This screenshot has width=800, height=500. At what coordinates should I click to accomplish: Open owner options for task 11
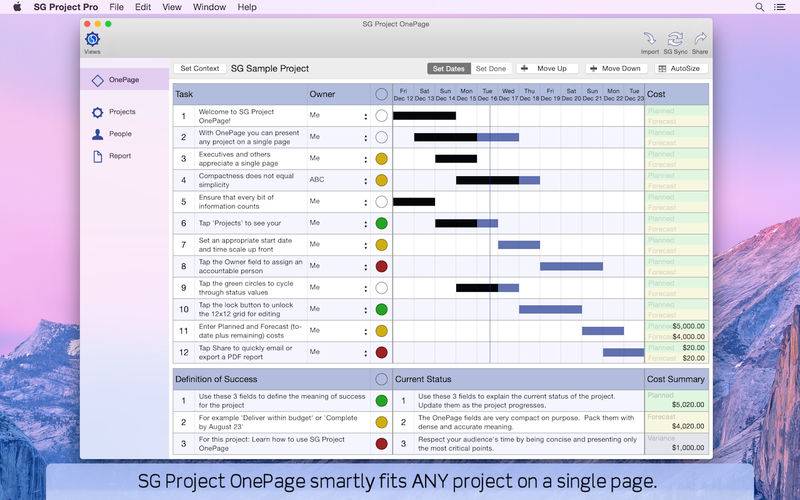click(365, 332)
